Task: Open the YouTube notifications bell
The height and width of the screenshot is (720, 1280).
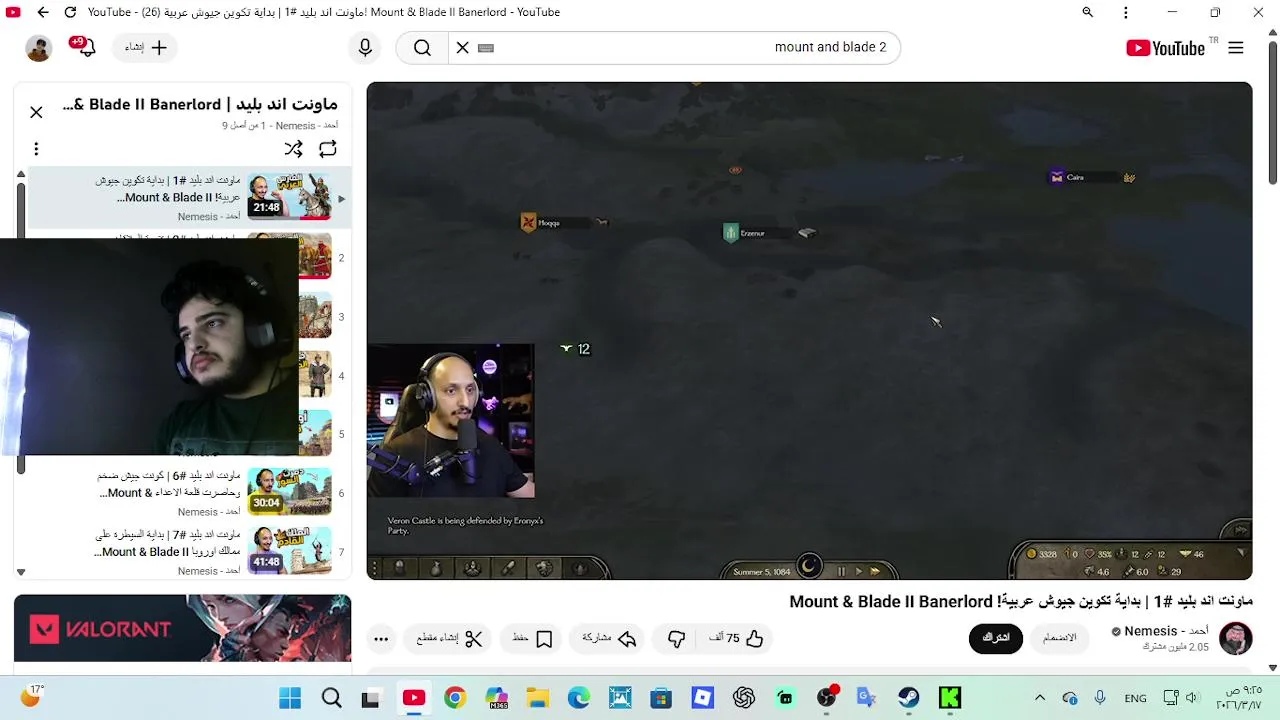Action: click(x=85, y=47)
